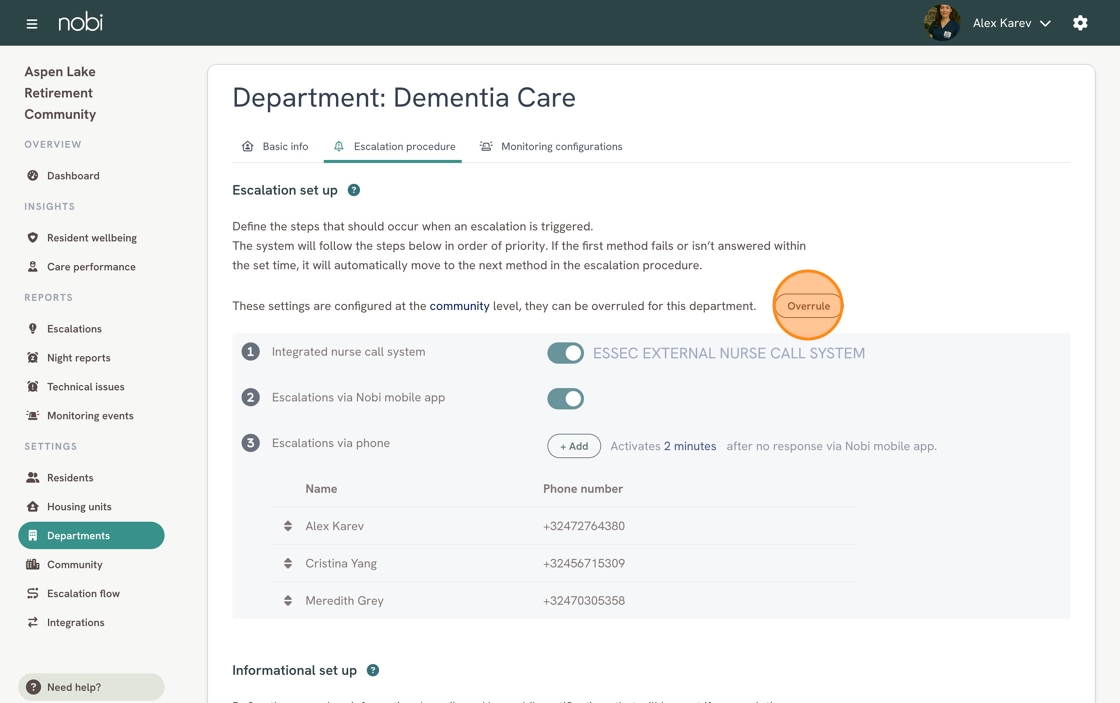The image size is (1120, 703).
Task: Switch to Monitoring configurations tab
Action: 551,146
